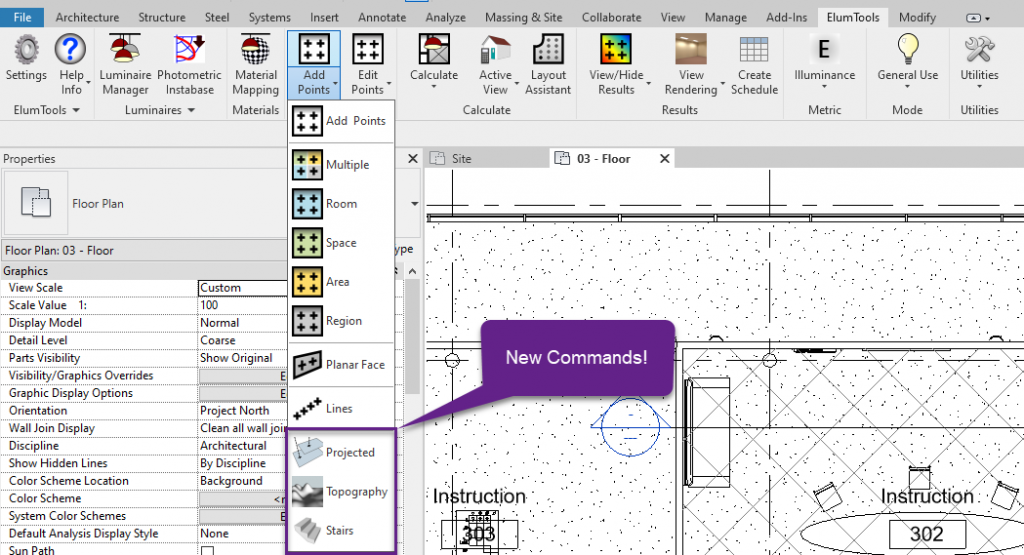
Task: Click the Discipline Architectural value
Action: 243,446
